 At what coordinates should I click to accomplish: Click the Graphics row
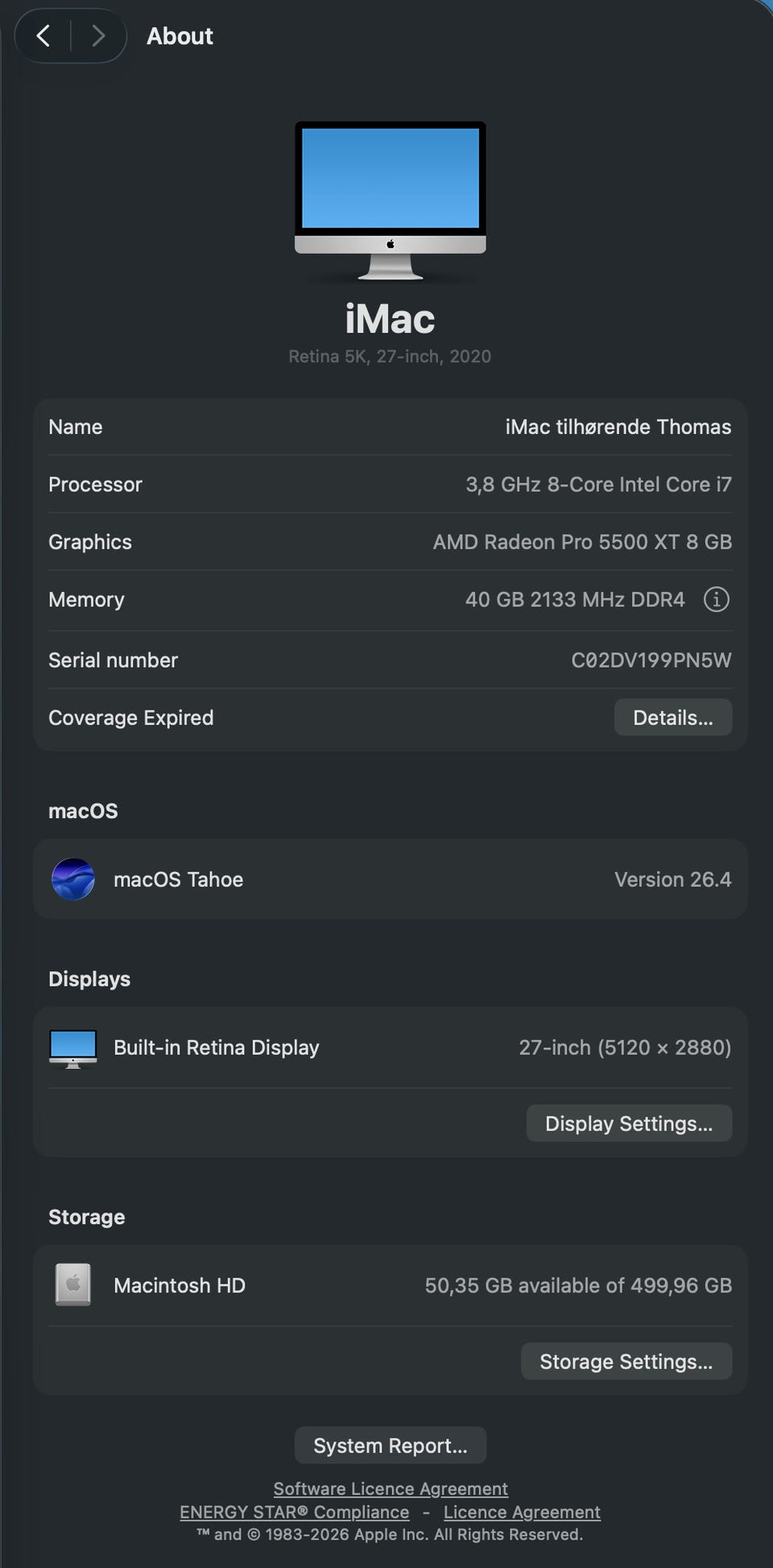coord(391,542)
